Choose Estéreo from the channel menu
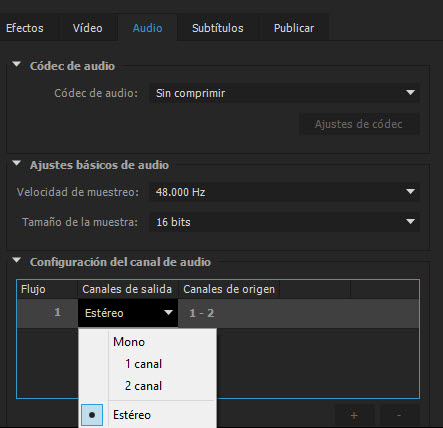The width and height of the screenshot is (443, 428). pos(132,415)
